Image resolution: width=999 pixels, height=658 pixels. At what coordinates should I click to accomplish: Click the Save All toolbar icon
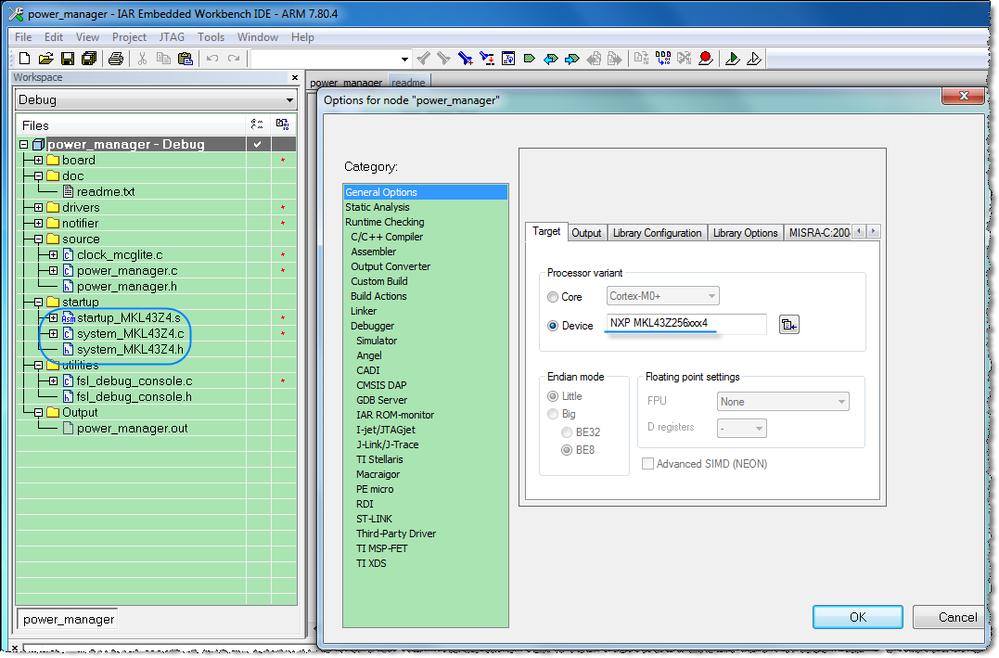[x=89, y=59]
